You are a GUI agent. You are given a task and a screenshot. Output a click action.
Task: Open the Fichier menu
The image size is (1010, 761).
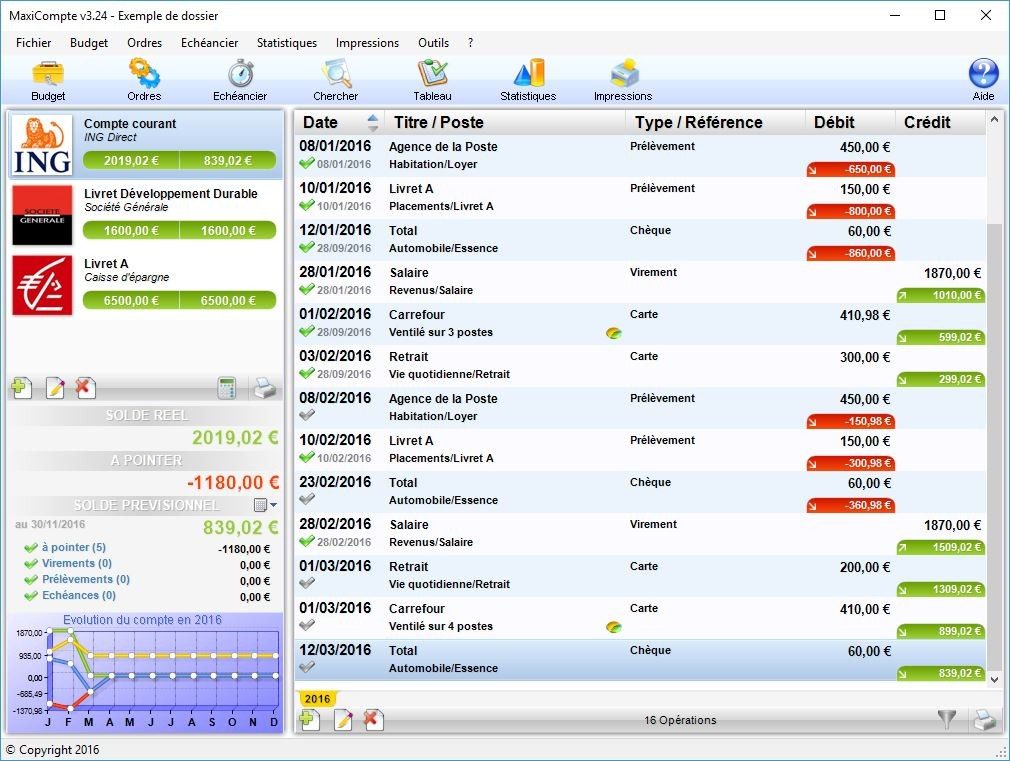[x=33, y=43]
